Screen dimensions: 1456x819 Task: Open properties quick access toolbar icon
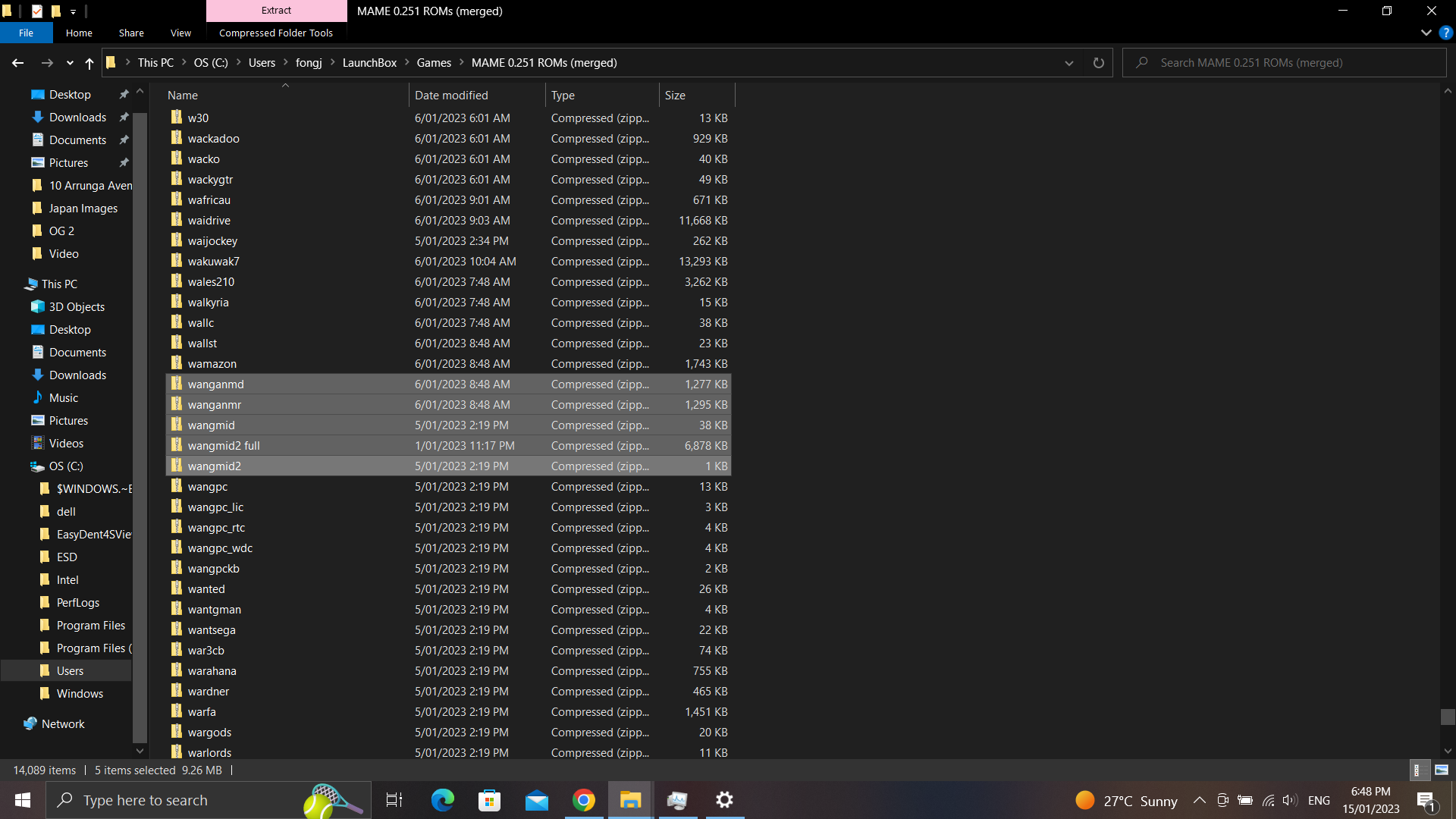pos(37,11)
